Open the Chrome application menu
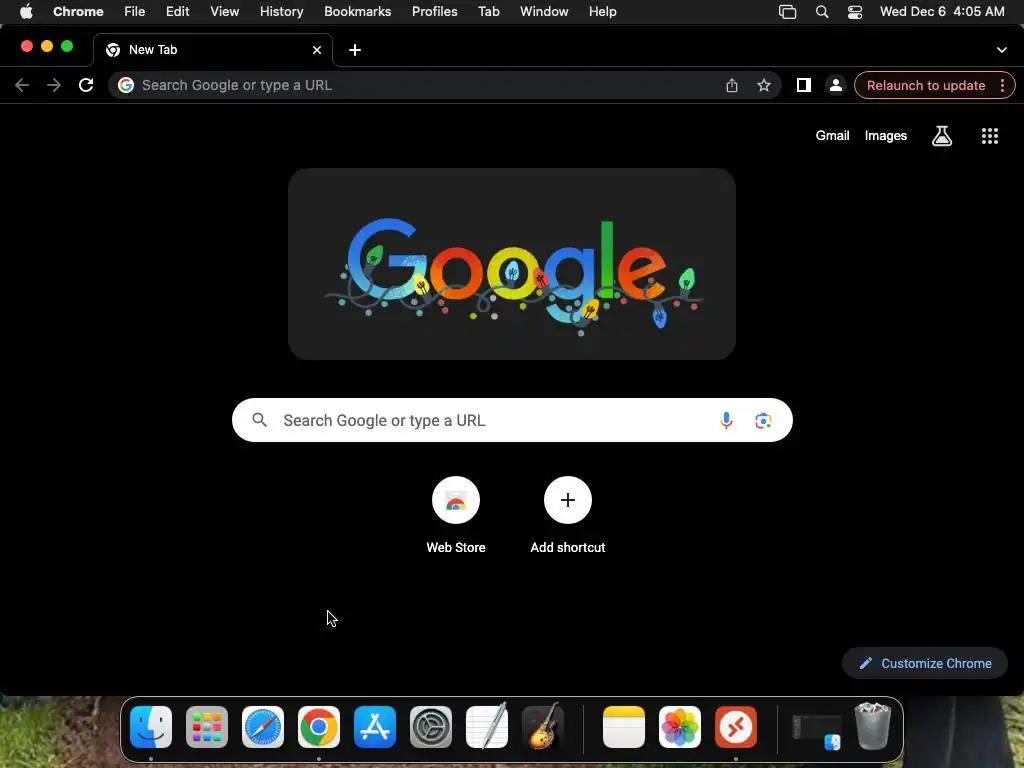 pyautogui.click(x=78, y=12)
